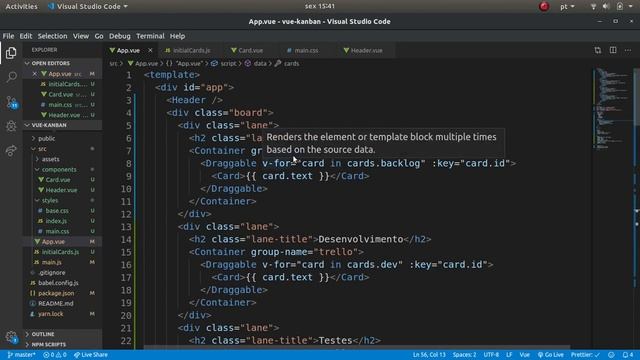Viewport: 640px width, 360px height.
Task: Change language mode Vue in status bar
Action: click(x=524, y=355)
